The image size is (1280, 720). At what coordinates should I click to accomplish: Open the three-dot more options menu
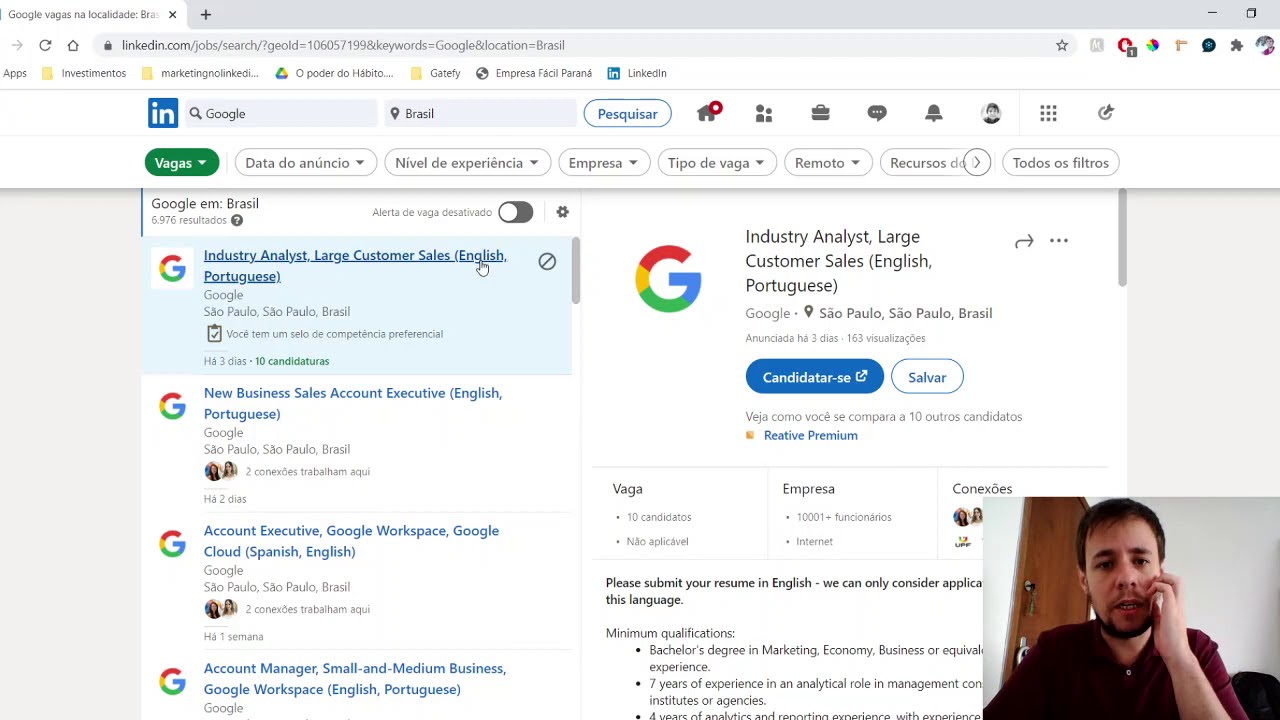pos(1059,241)
